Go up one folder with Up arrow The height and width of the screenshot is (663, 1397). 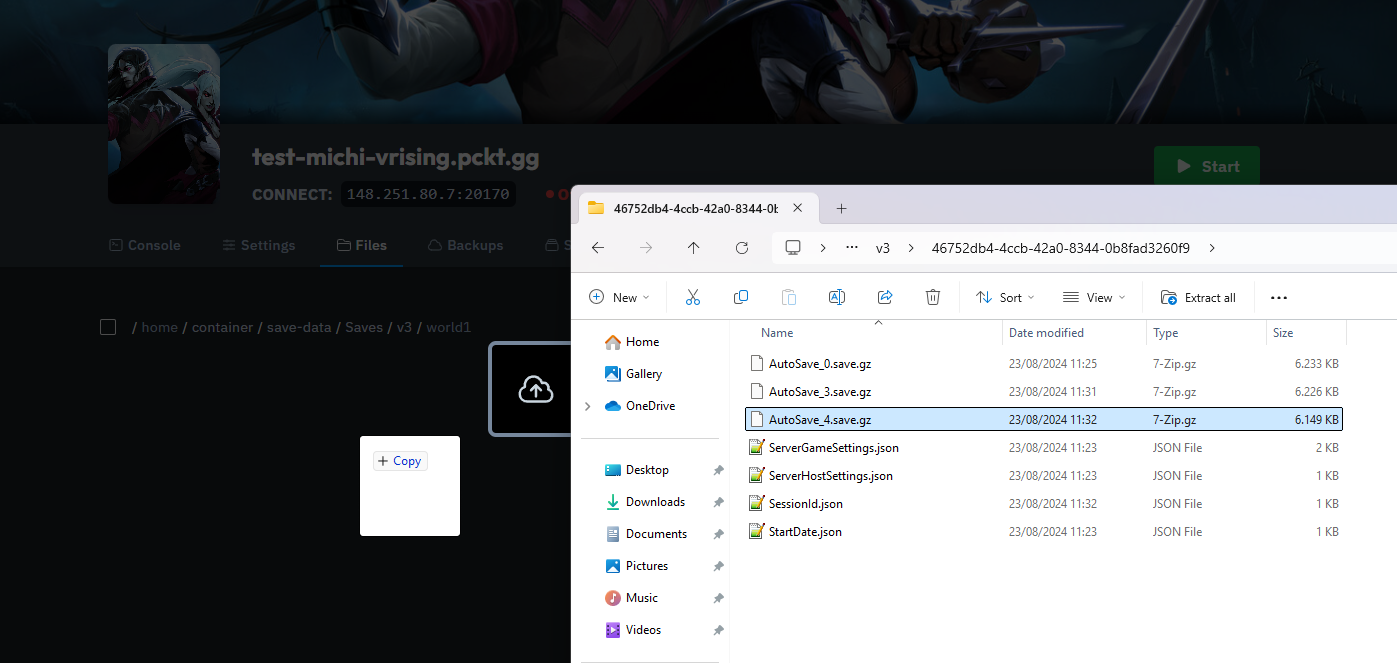point(694,248)
